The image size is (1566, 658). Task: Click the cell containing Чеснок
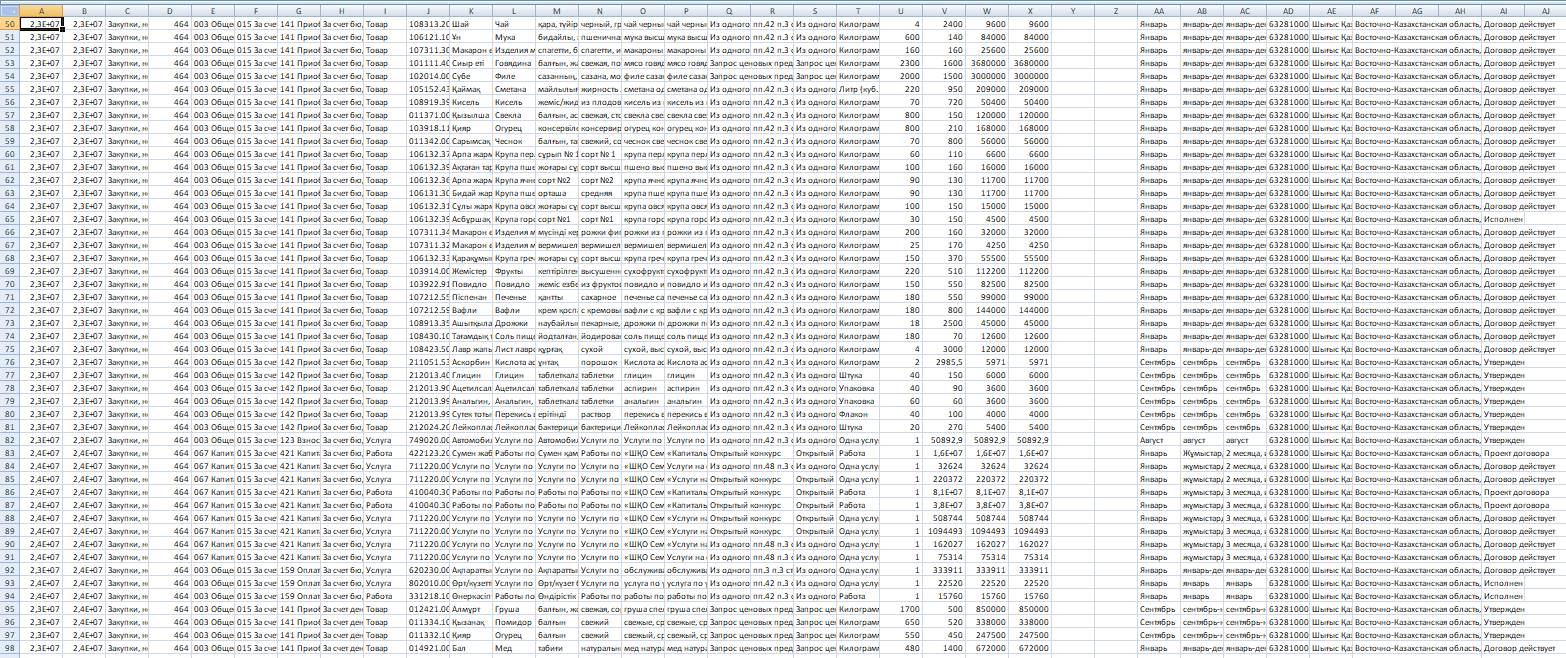coord(514,140)
